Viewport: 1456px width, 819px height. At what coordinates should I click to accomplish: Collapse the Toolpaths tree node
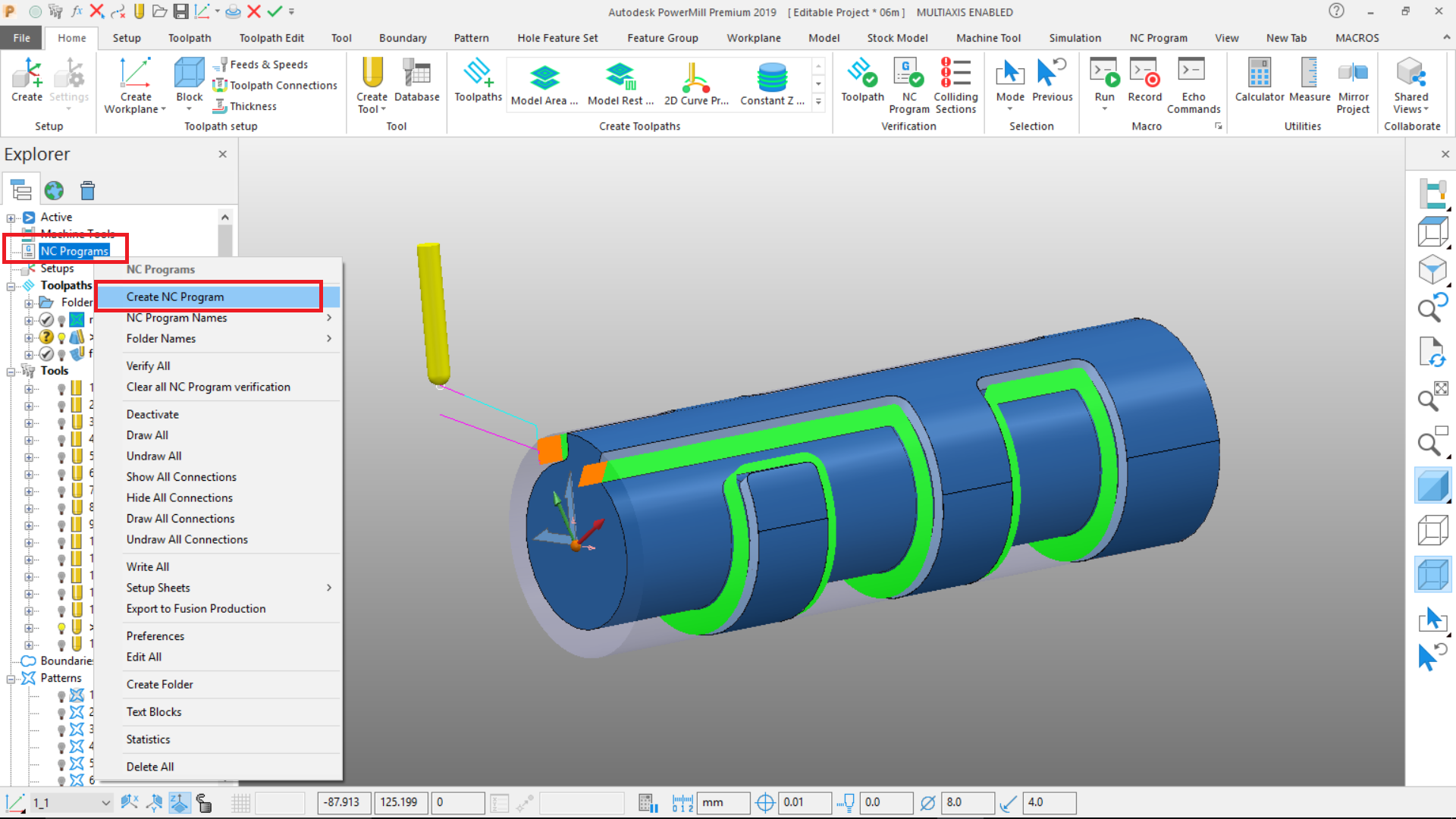[11, 286]
